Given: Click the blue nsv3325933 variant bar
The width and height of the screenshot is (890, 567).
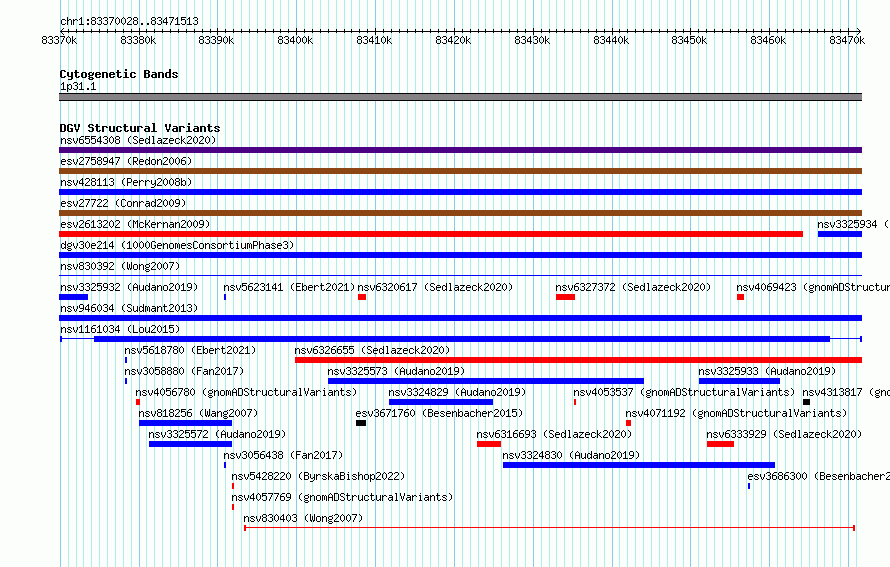Looking at the screenshot, I should click(739, 381).
